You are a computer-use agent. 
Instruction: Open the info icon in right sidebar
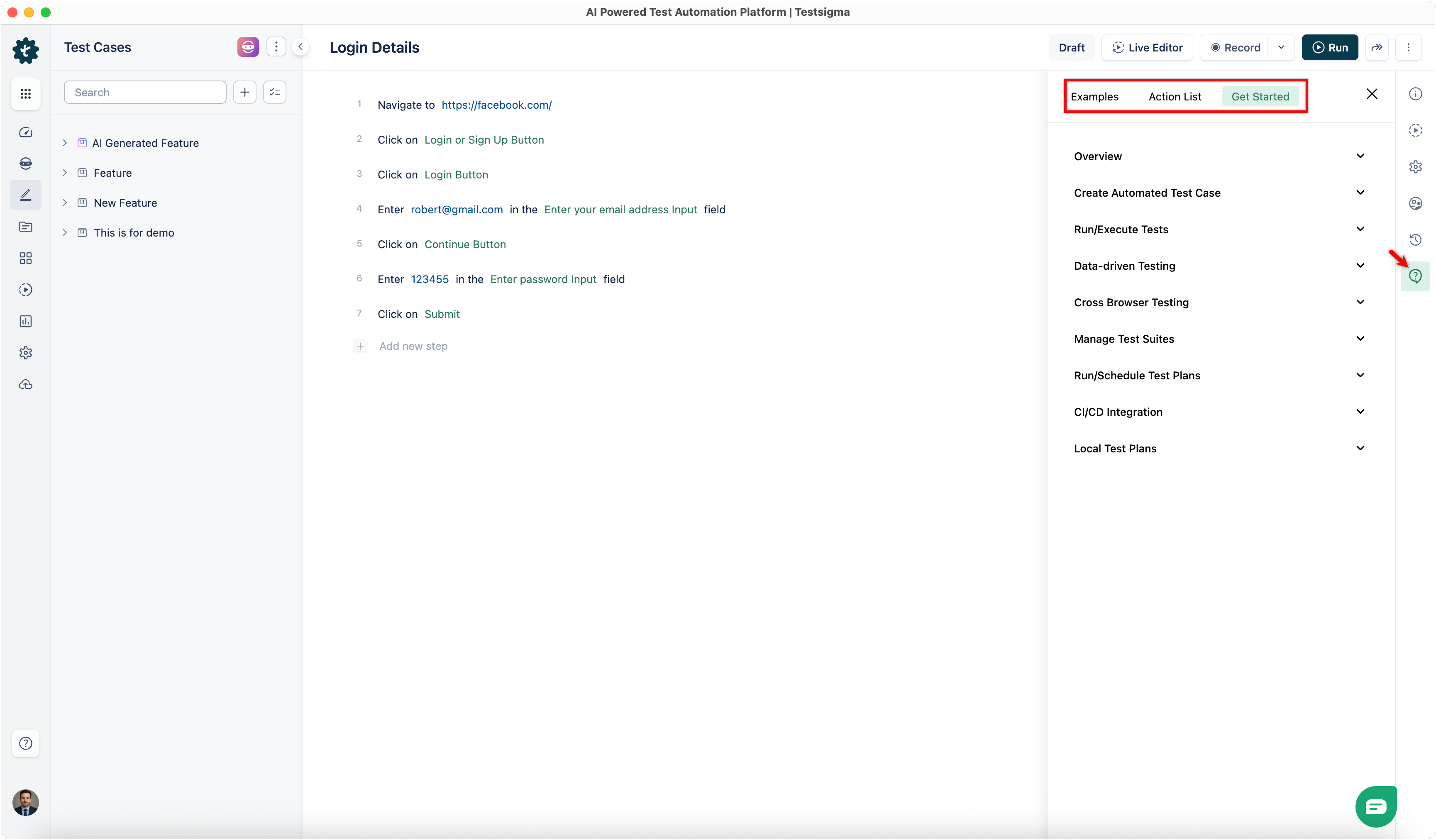tap(1415, 94)
